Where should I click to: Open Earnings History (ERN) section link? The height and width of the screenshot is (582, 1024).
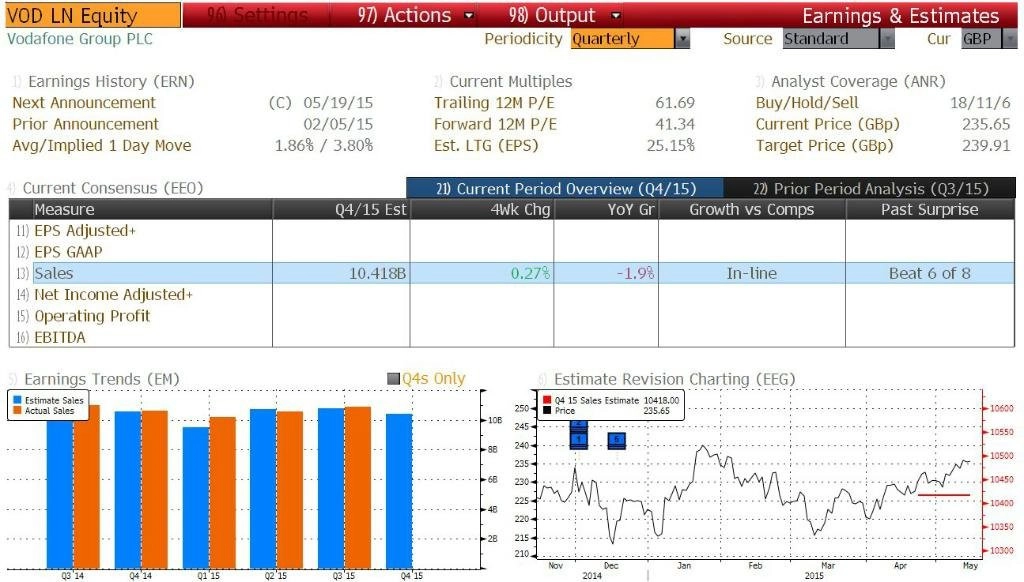point(111,82)
